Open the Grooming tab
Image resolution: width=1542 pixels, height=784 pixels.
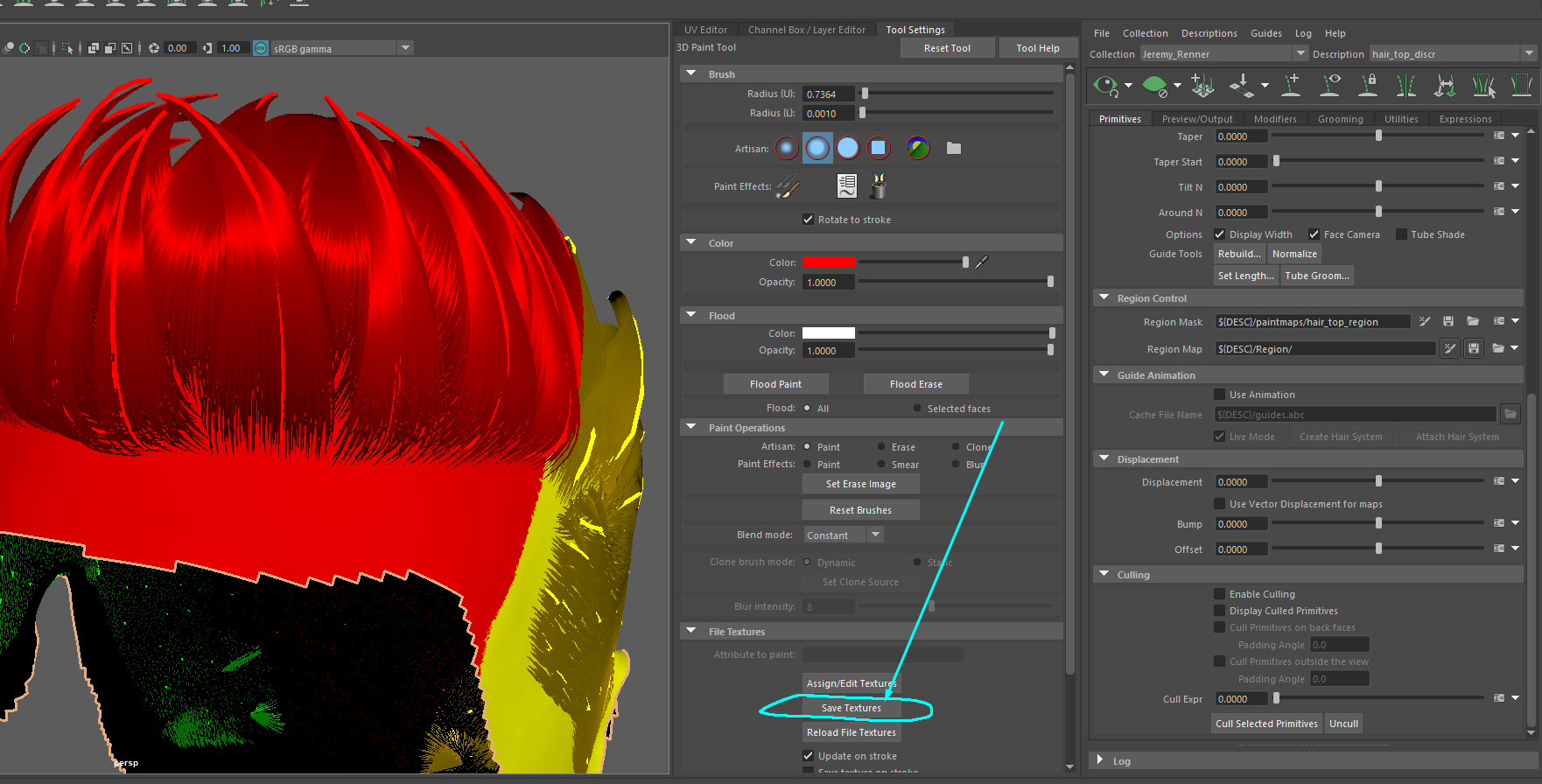(1340, 119)
